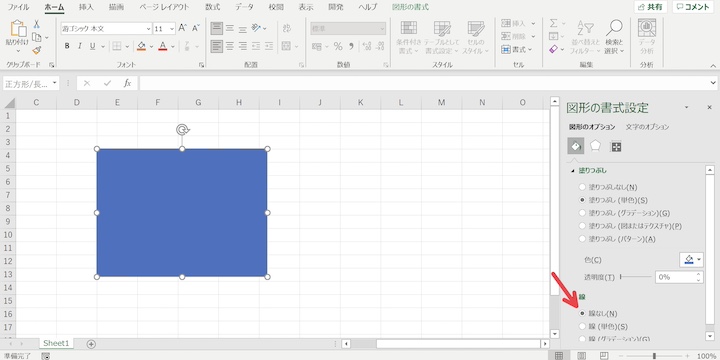Viewport: 720px width, 360px height.
Task: Click the zoom slider in status bar
Action: [x=653, y=356]
